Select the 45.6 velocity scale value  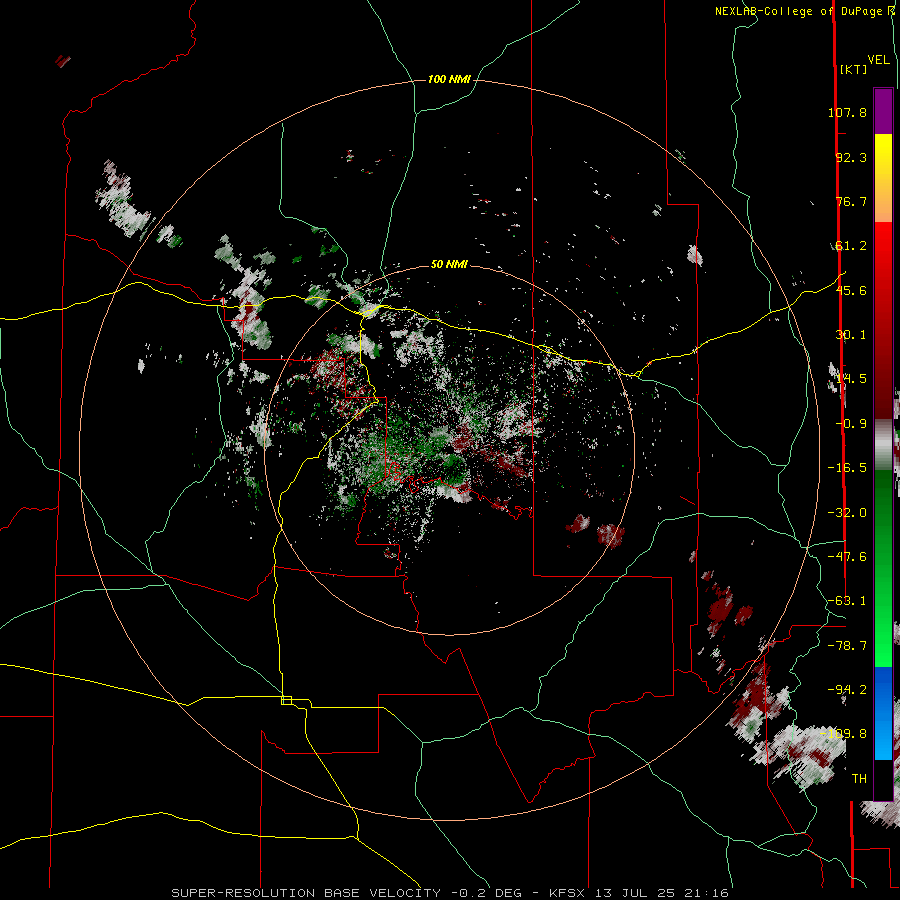coord(851,290)
